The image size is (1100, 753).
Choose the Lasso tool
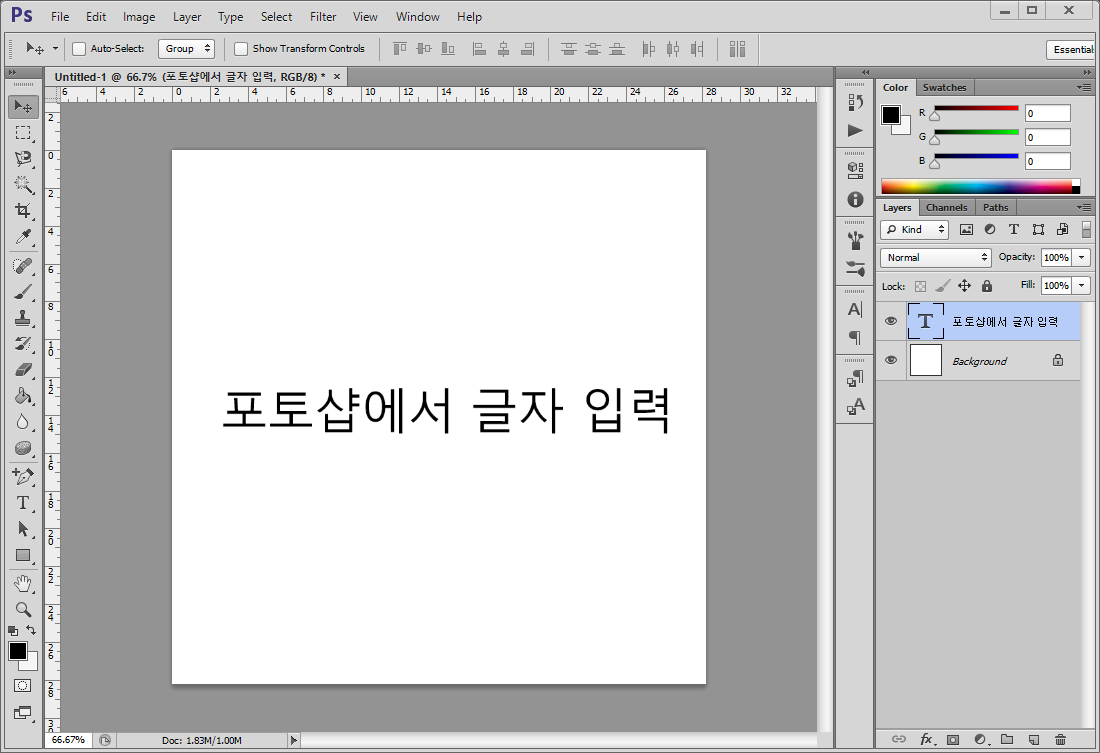[x=23, y=159]
